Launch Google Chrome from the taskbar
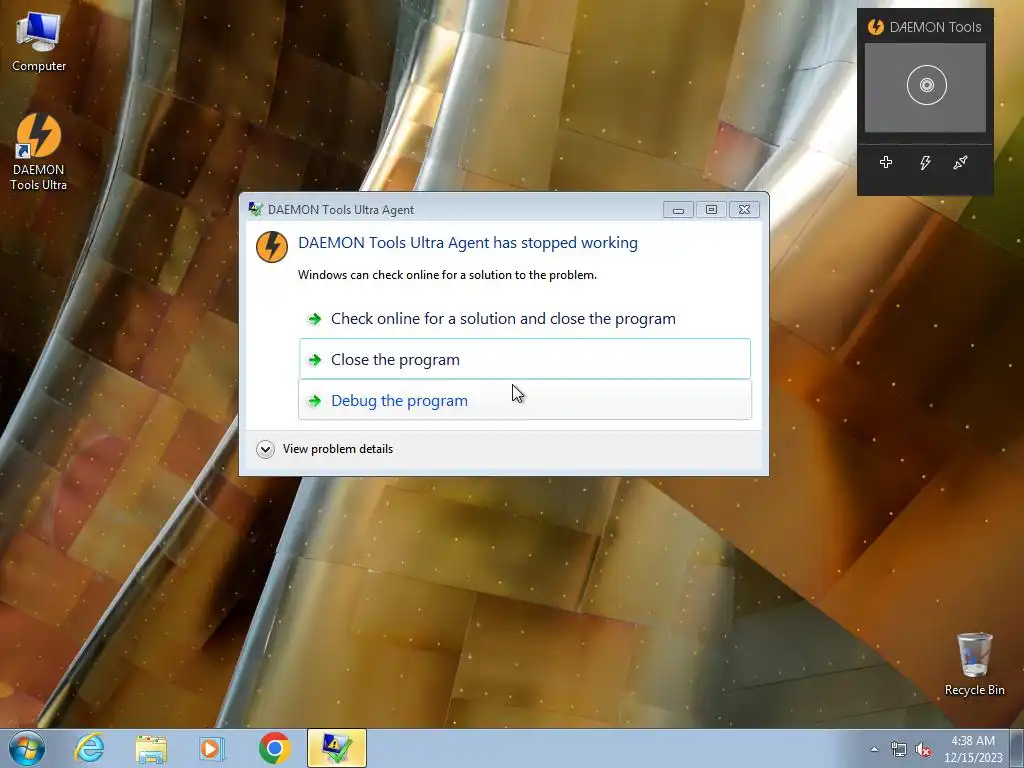The height and width of the screenshot is (768, 1024). click(274, 748)
